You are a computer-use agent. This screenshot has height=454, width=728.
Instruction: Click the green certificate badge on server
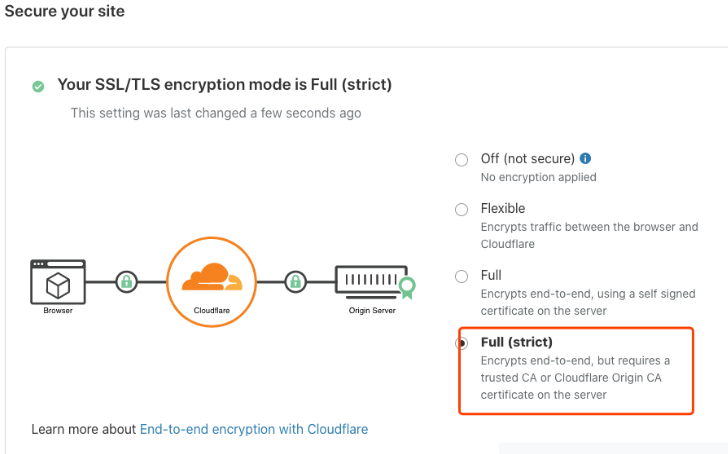coord(407,290)
